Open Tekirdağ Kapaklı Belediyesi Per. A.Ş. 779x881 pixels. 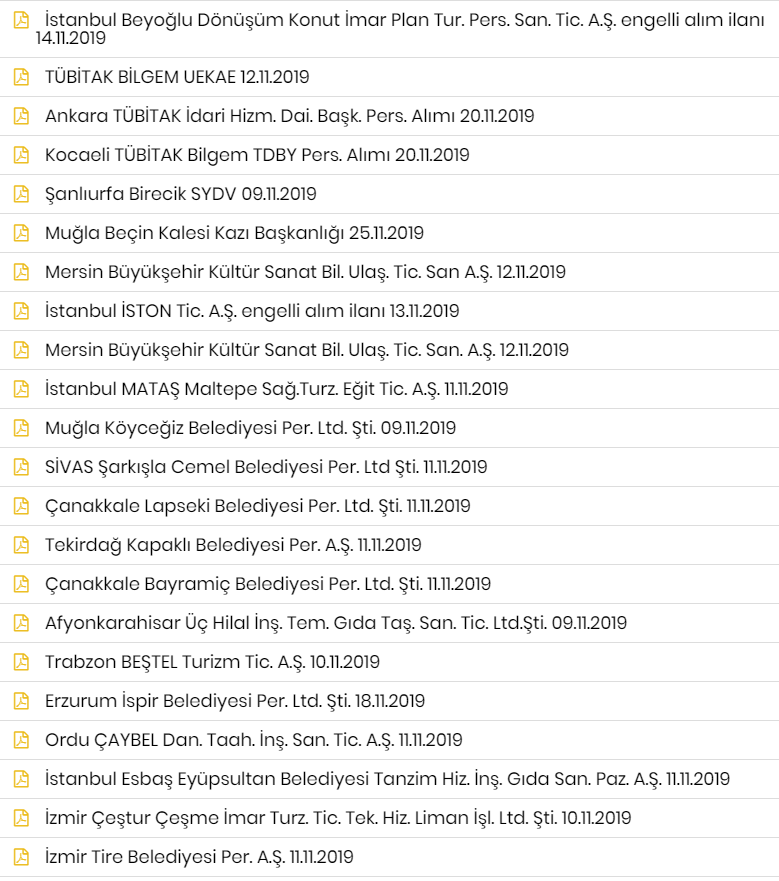pyautogui.click(x=233, y=544)
